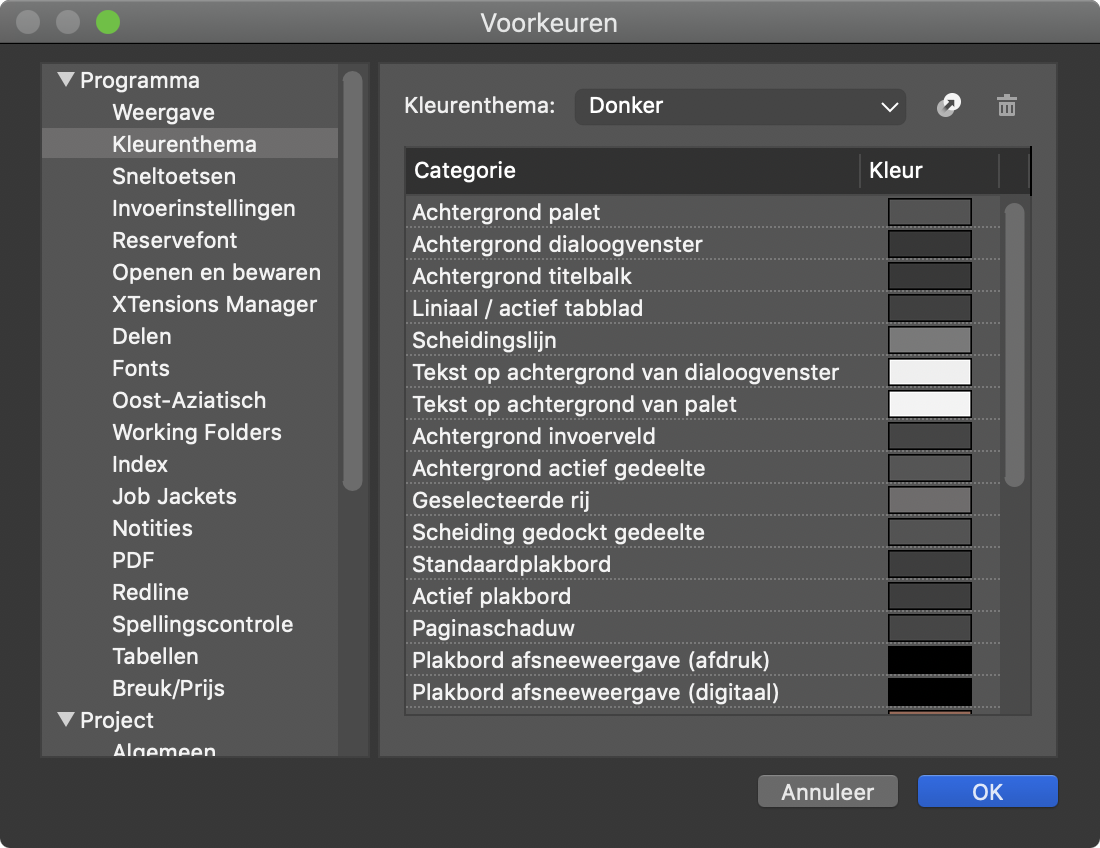Select the Spellingscontrole preferences item
Screen dimensions: 1100x848
click(x=202, y=624)
